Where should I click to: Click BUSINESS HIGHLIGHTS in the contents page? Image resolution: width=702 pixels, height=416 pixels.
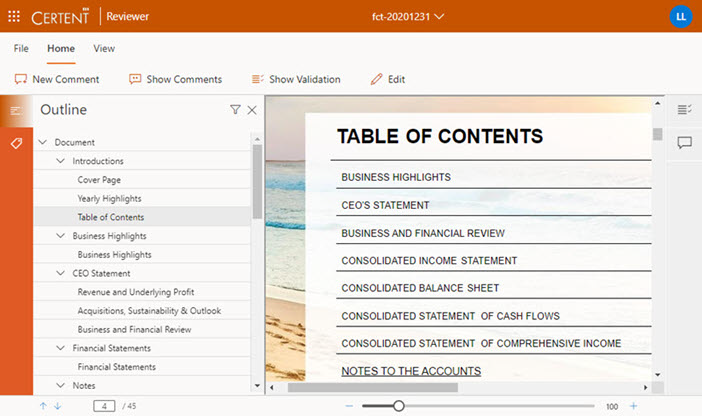point(396,177)
